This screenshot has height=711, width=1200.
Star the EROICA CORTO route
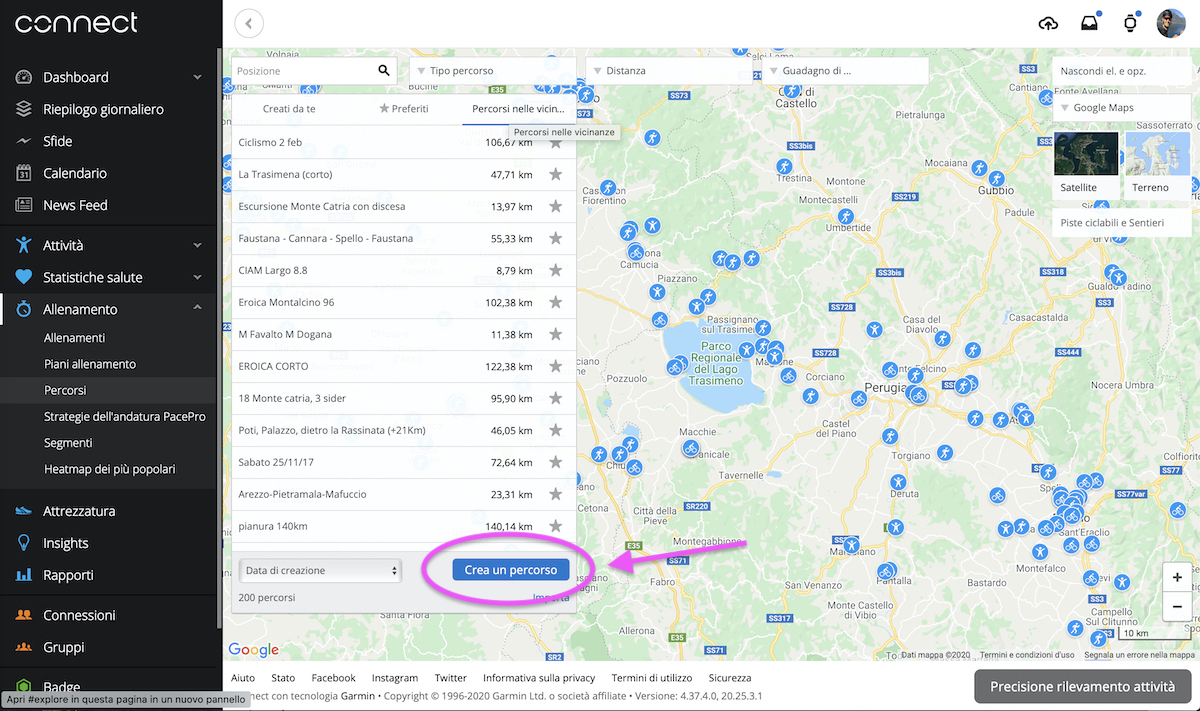tap(556, 366)
